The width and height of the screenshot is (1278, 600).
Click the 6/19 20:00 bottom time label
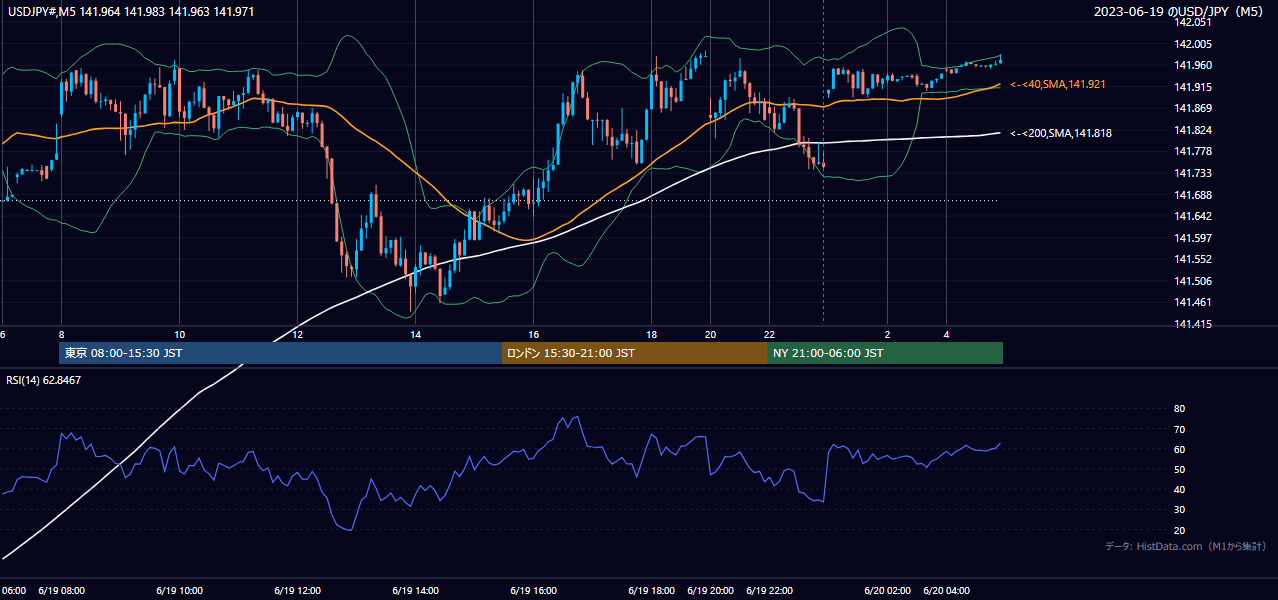pyautogui.click(x=711, y=591)
